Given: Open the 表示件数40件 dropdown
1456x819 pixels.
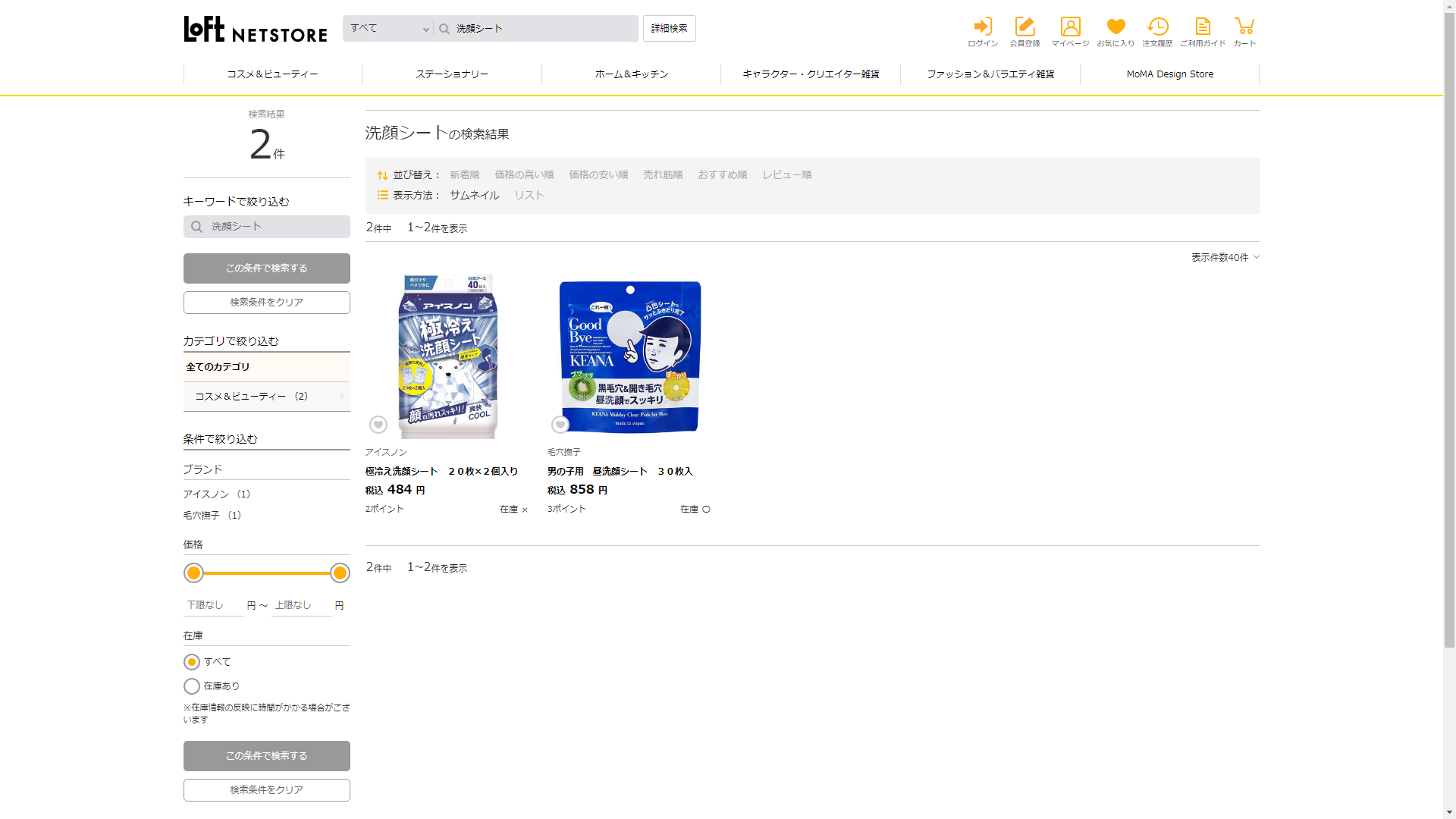Looking at the screenshot, I should point(1225,258).
